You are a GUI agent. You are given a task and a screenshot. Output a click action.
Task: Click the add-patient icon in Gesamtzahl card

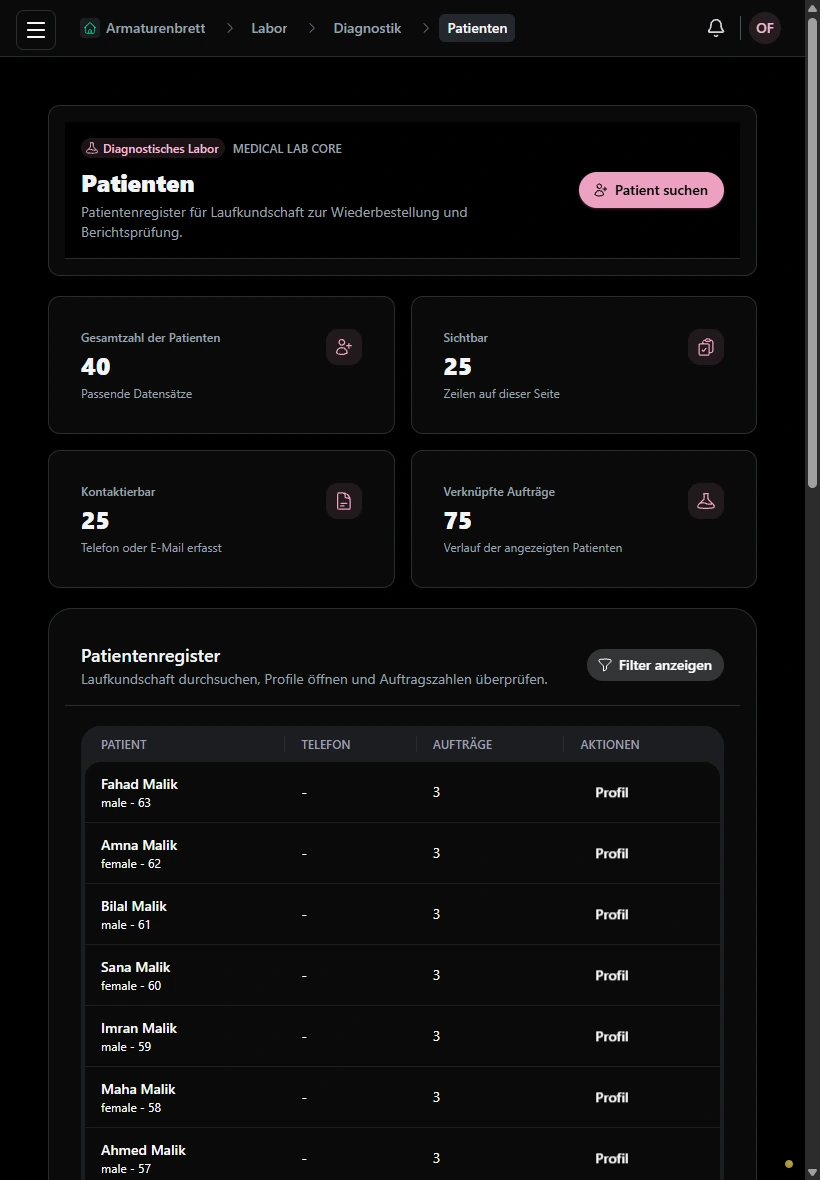344,347
